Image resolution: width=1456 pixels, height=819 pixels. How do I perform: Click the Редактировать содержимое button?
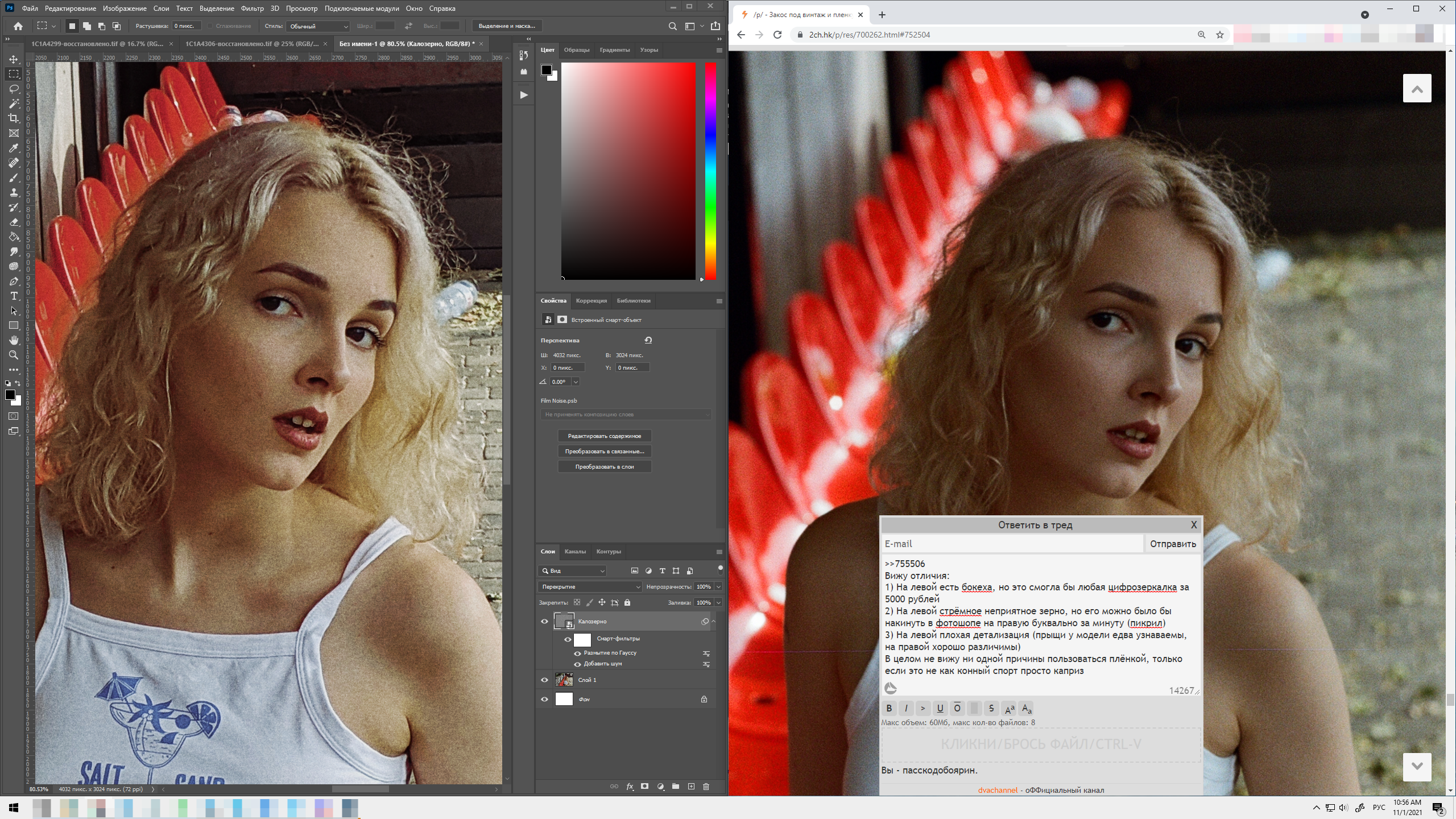(604, 436)
